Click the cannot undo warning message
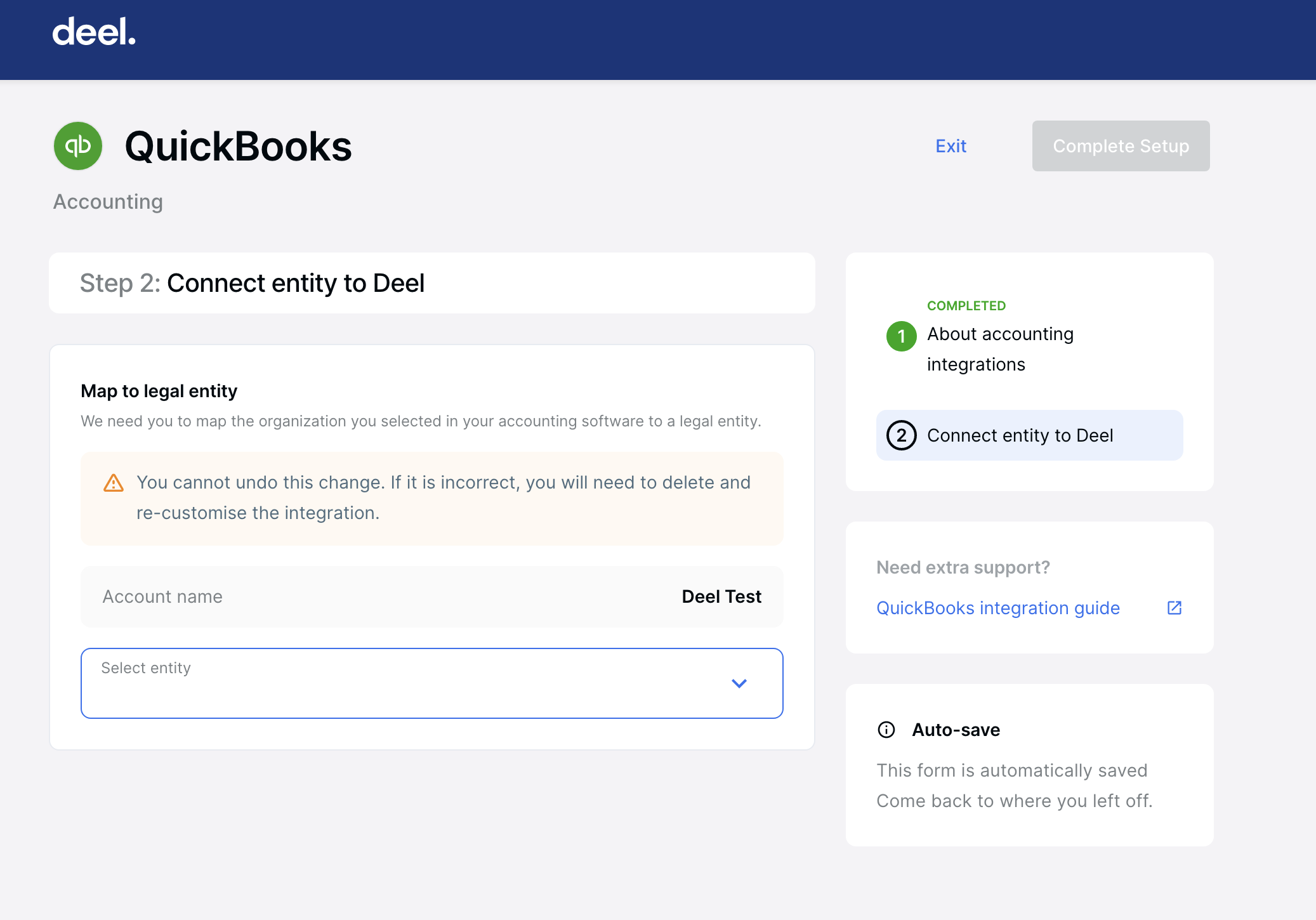1316x920 pixels. point(444,497)
